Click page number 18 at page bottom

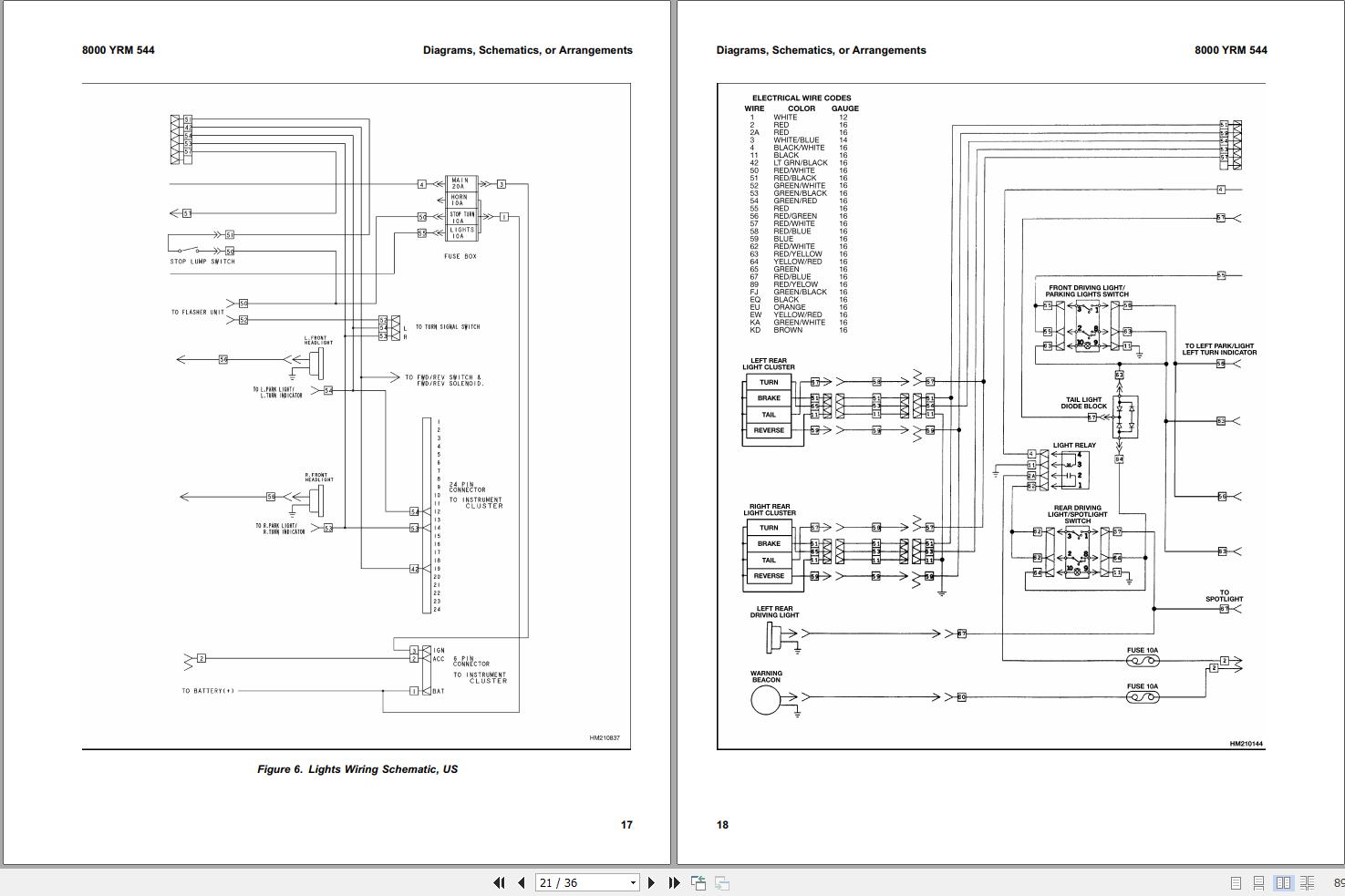pos(722,825)
